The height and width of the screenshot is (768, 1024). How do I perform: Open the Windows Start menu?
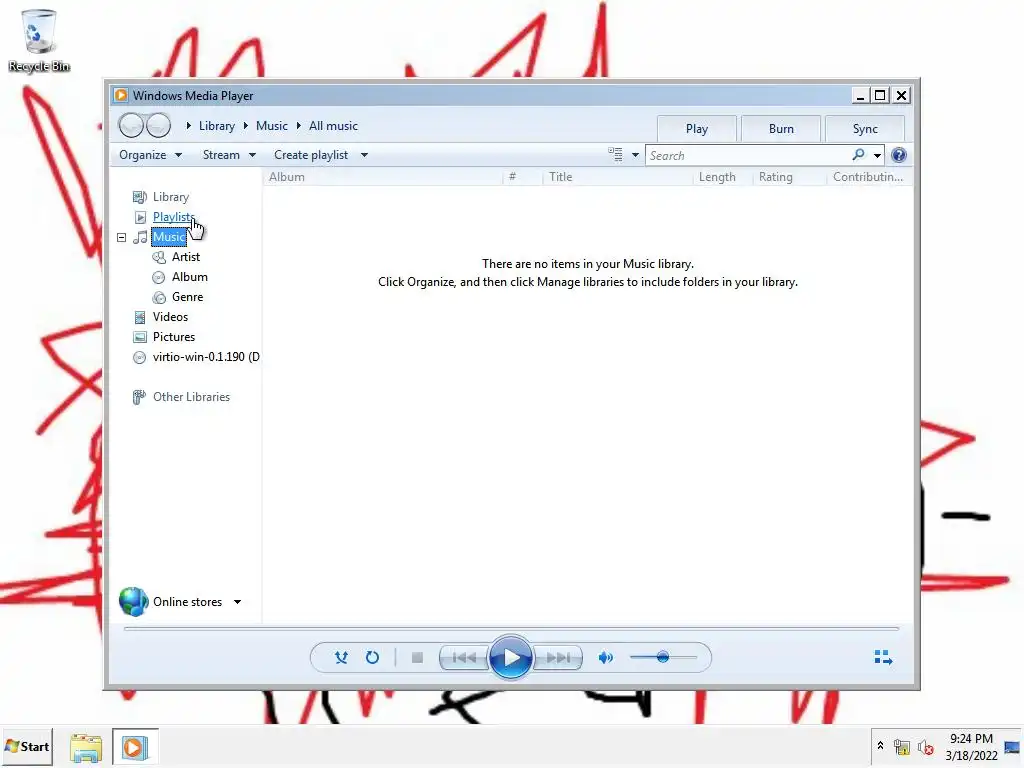click(27, 746)
